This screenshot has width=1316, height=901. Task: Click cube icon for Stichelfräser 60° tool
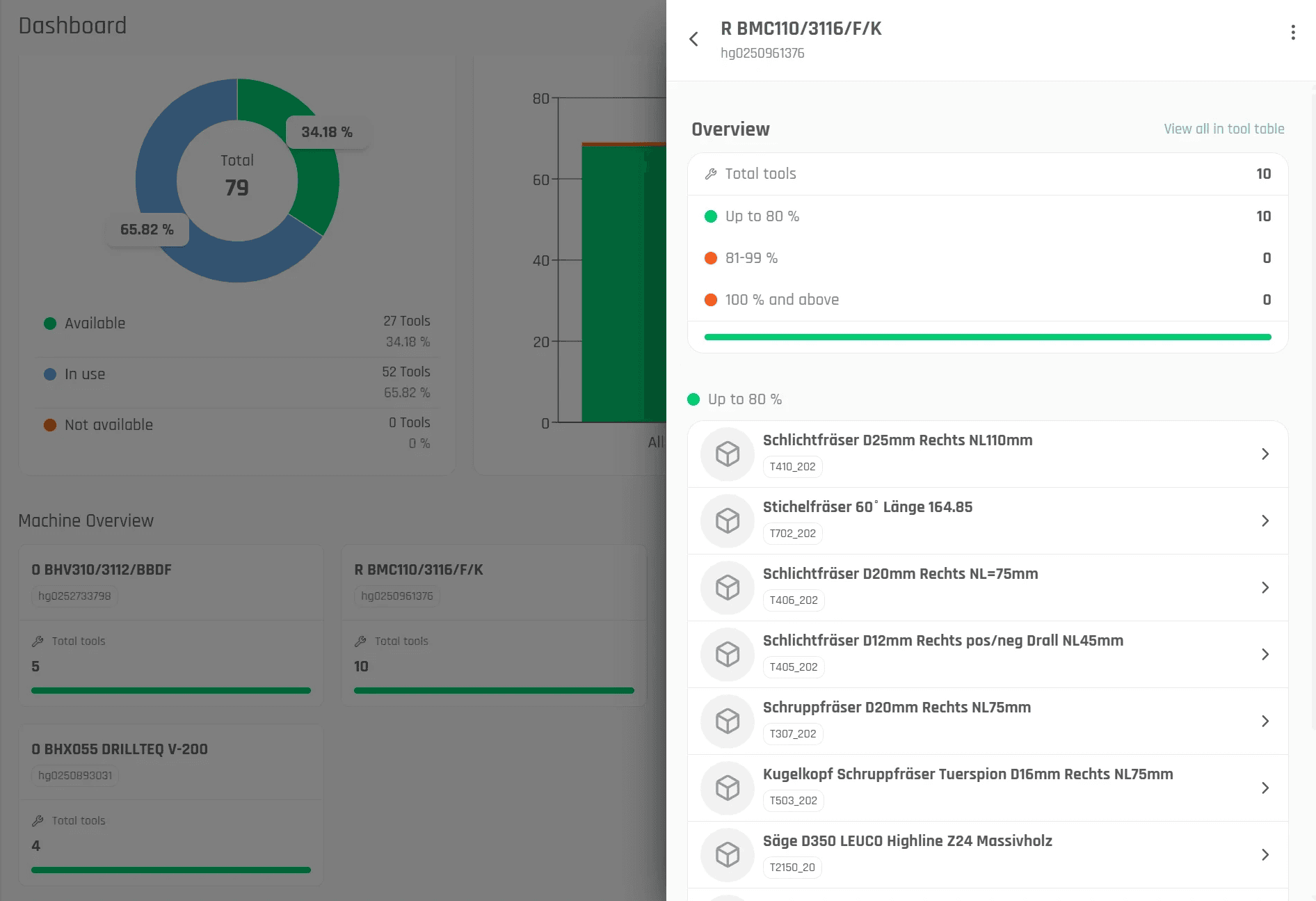(728, 520)
